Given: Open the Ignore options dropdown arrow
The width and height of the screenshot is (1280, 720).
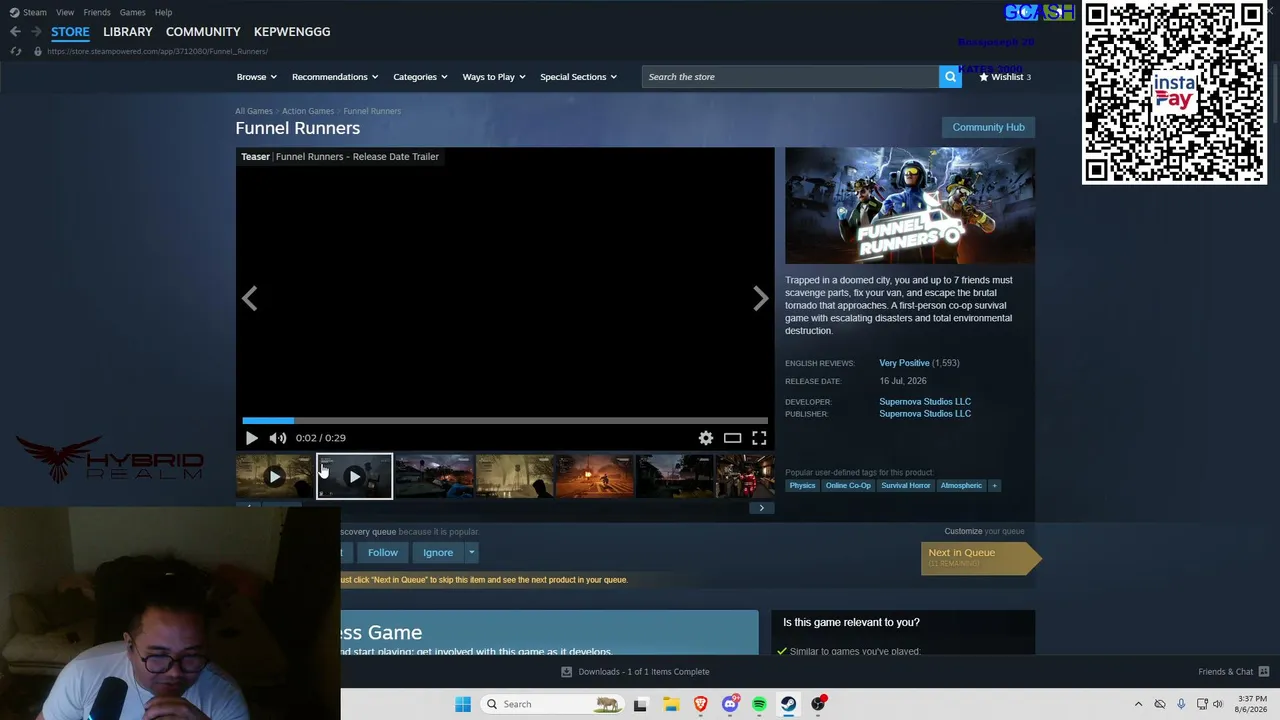Looking at the screenshot, I should 471,553.
